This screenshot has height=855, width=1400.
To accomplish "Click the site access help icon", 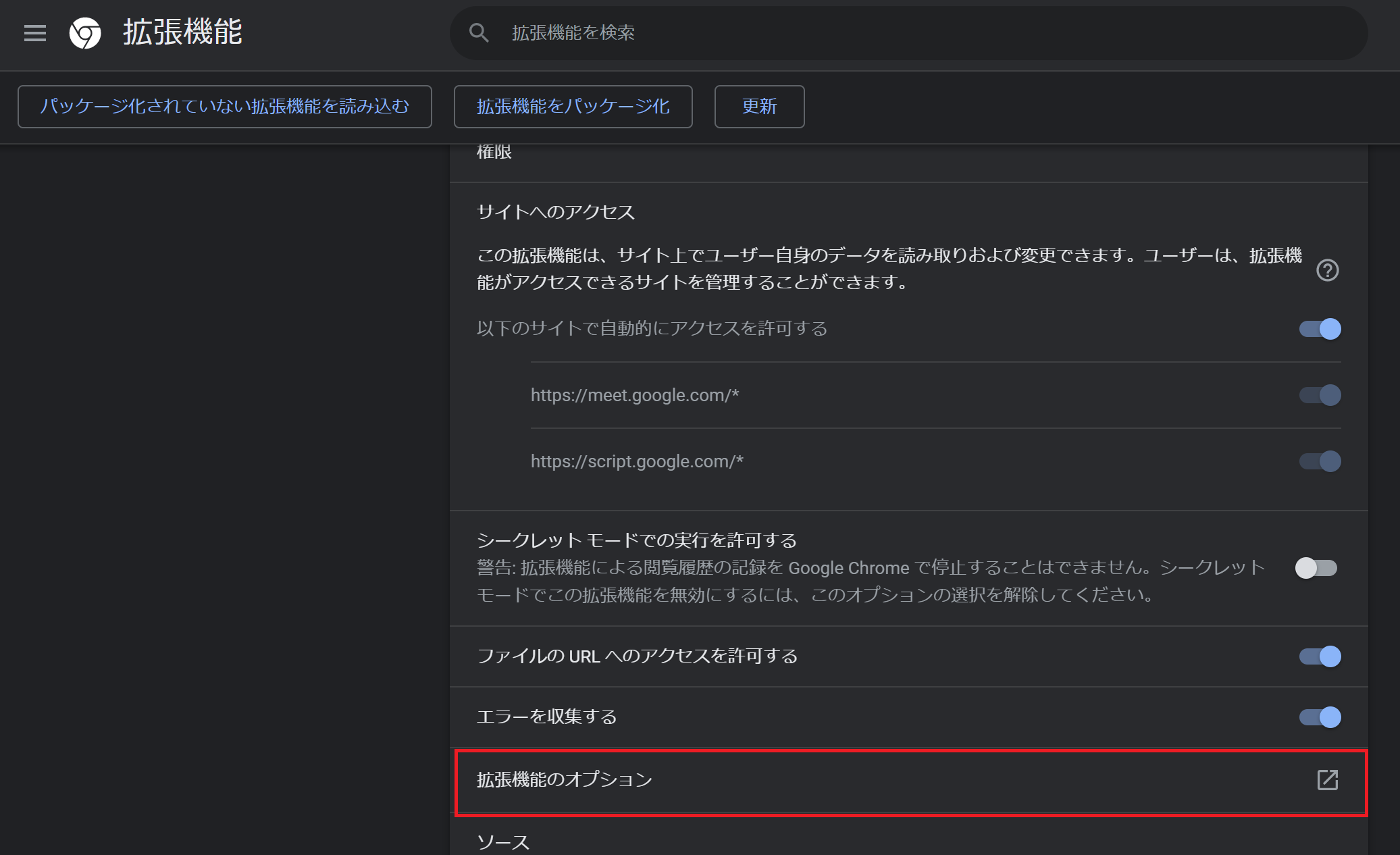I will point(1327,270).
